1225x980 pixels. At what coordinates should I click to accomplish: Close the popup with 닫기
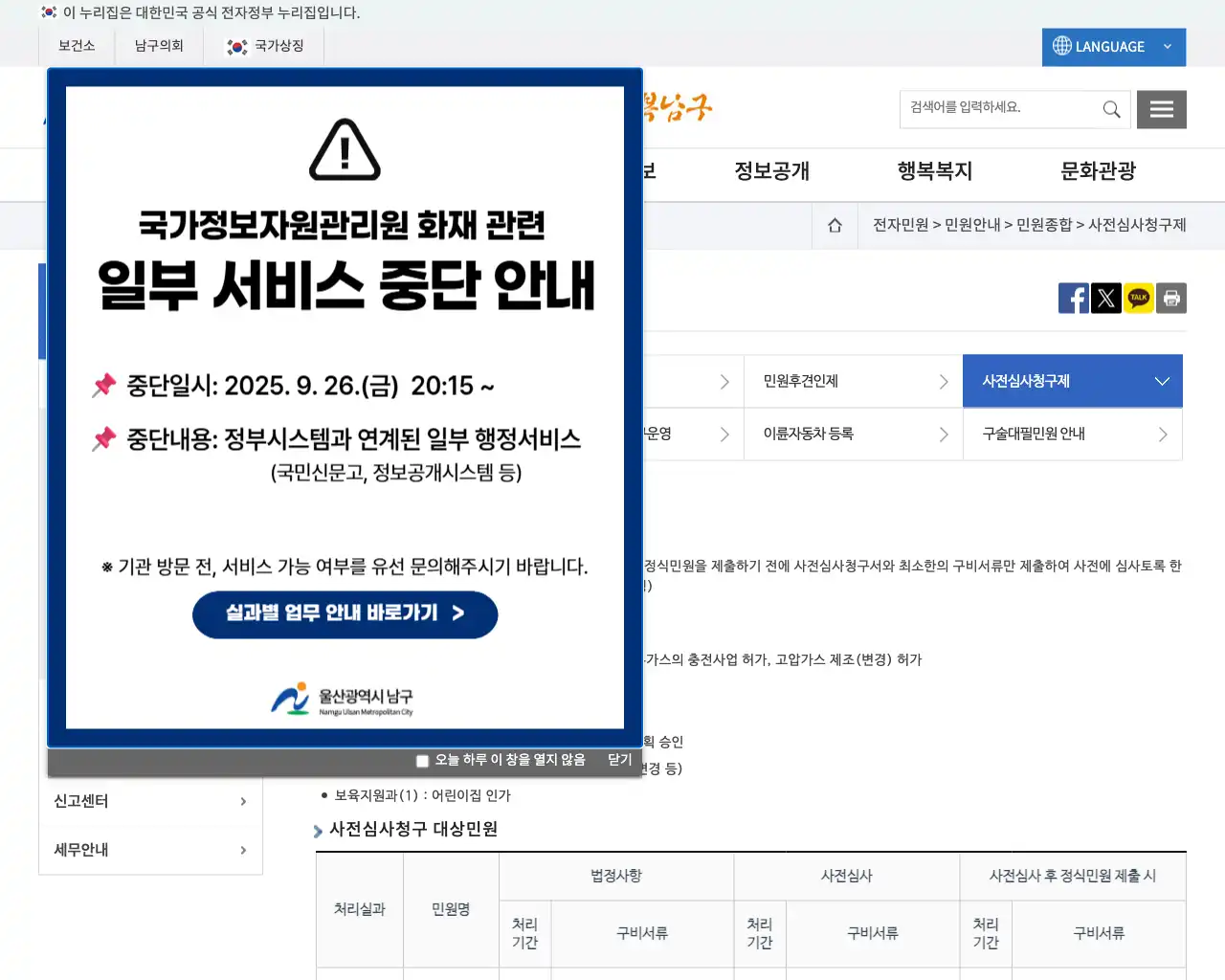click(x=620, y=760)
